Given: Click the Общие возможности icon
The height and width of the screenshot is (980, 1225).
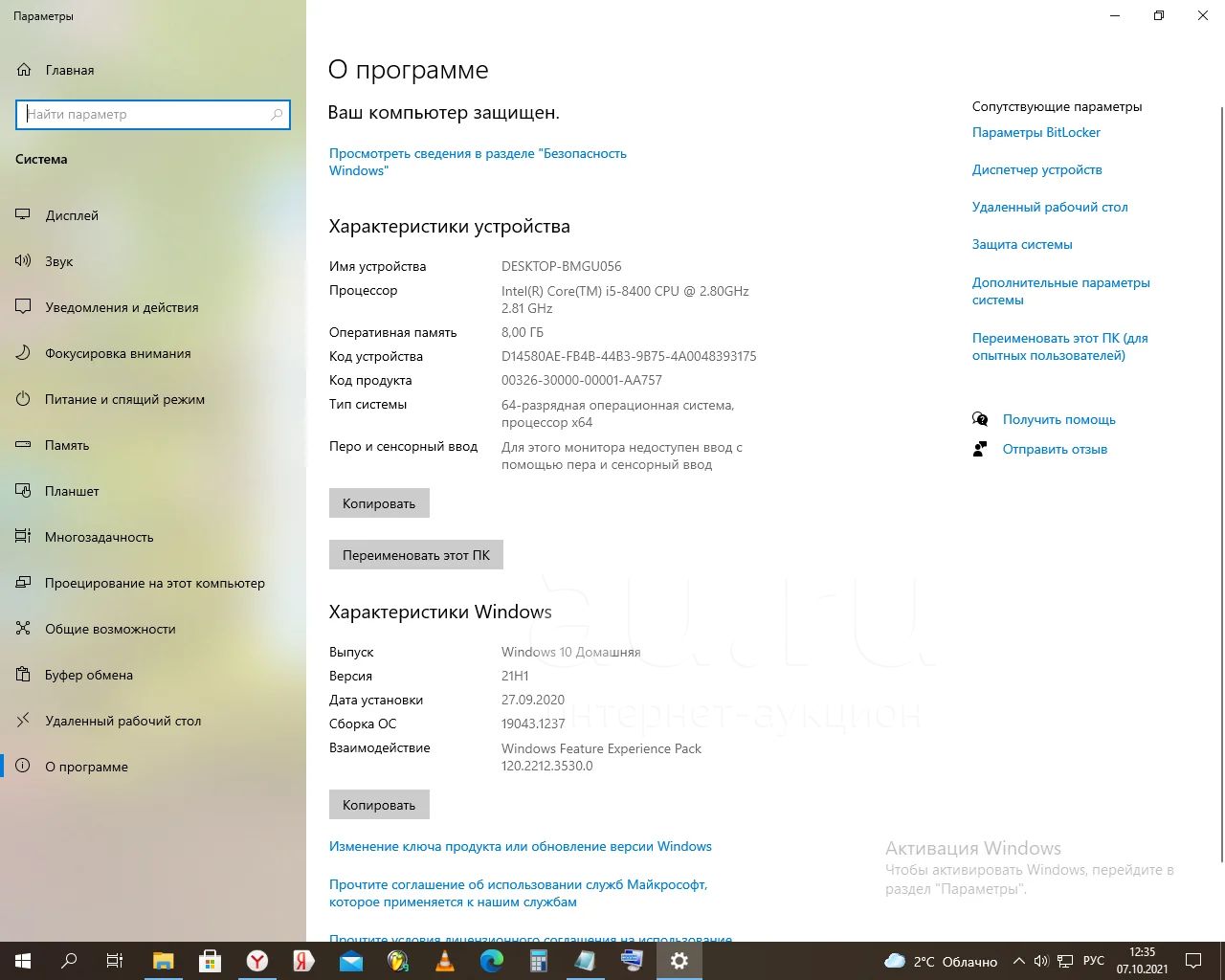Looking at the screenshot, I should (x=24, y=629).
